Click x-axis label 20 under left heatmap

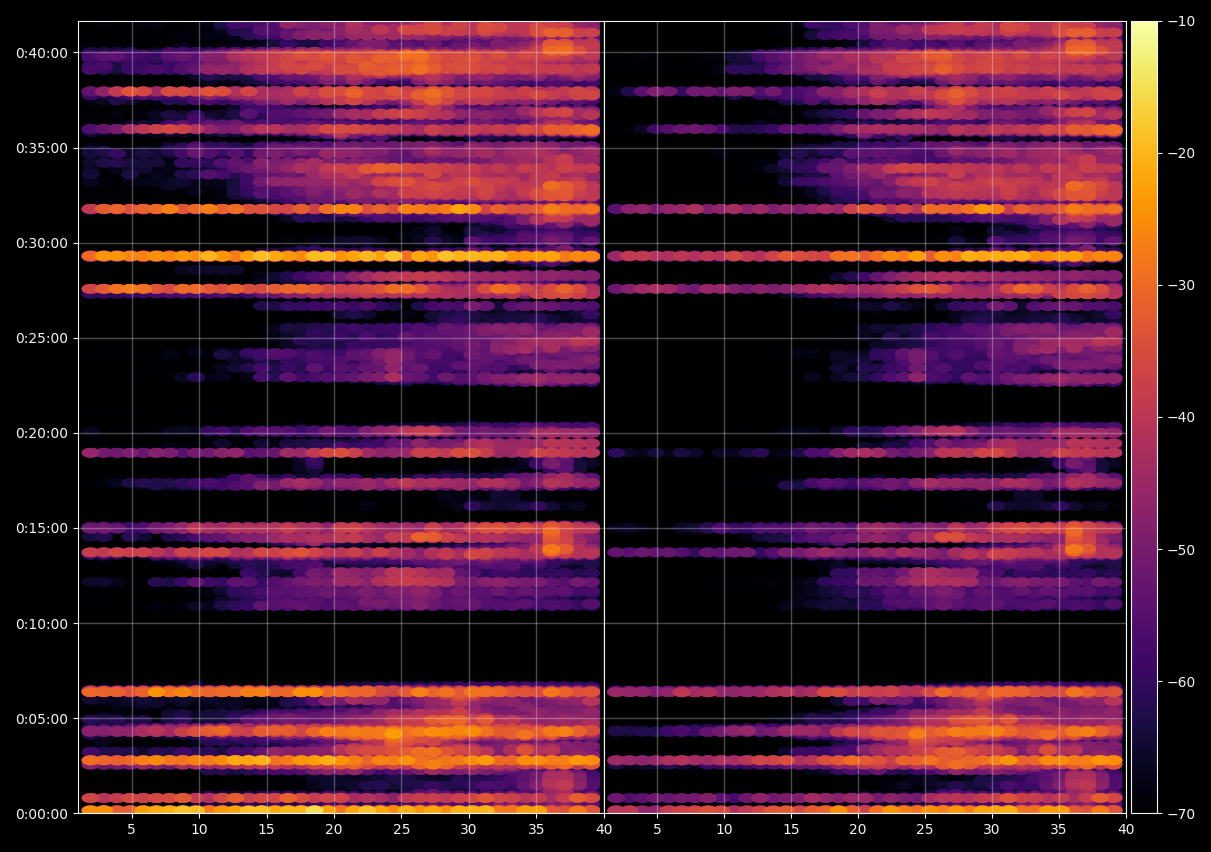point(333,830)
